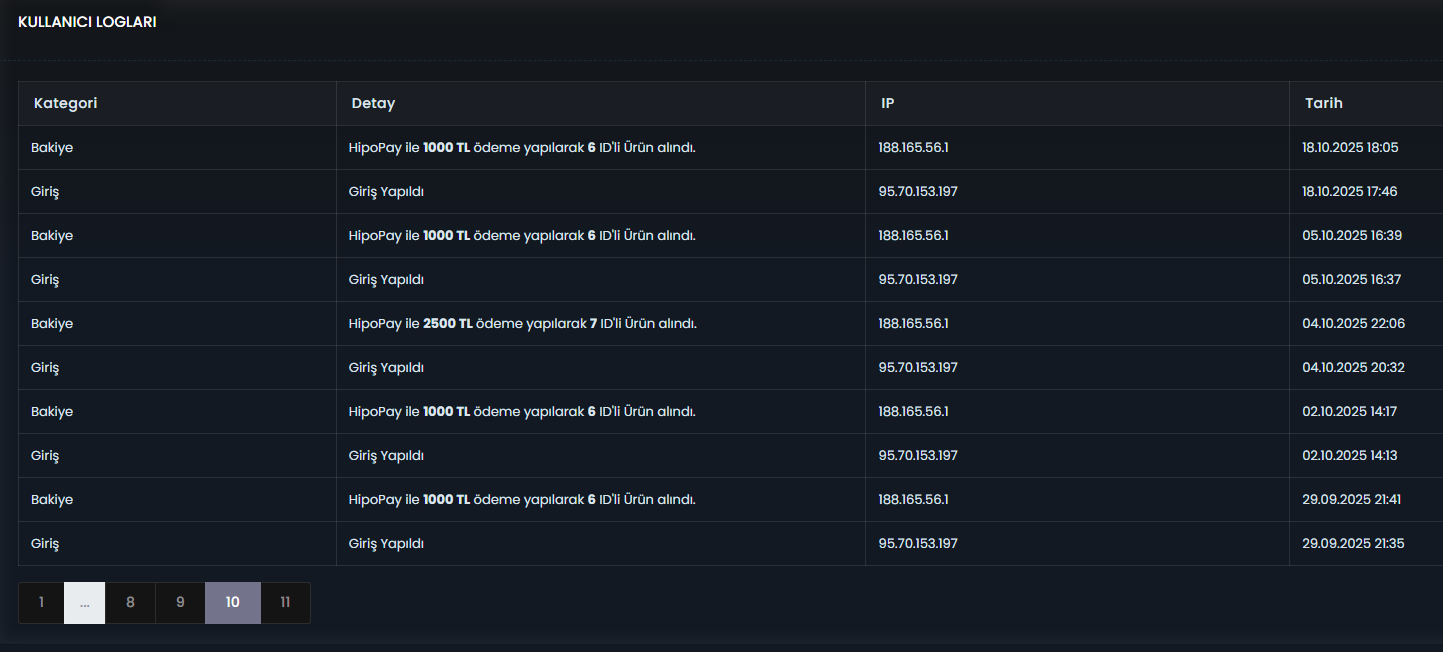Click Giriş Yapıldı in the 04.10.2025 20:32 row

tap(386, 367)
